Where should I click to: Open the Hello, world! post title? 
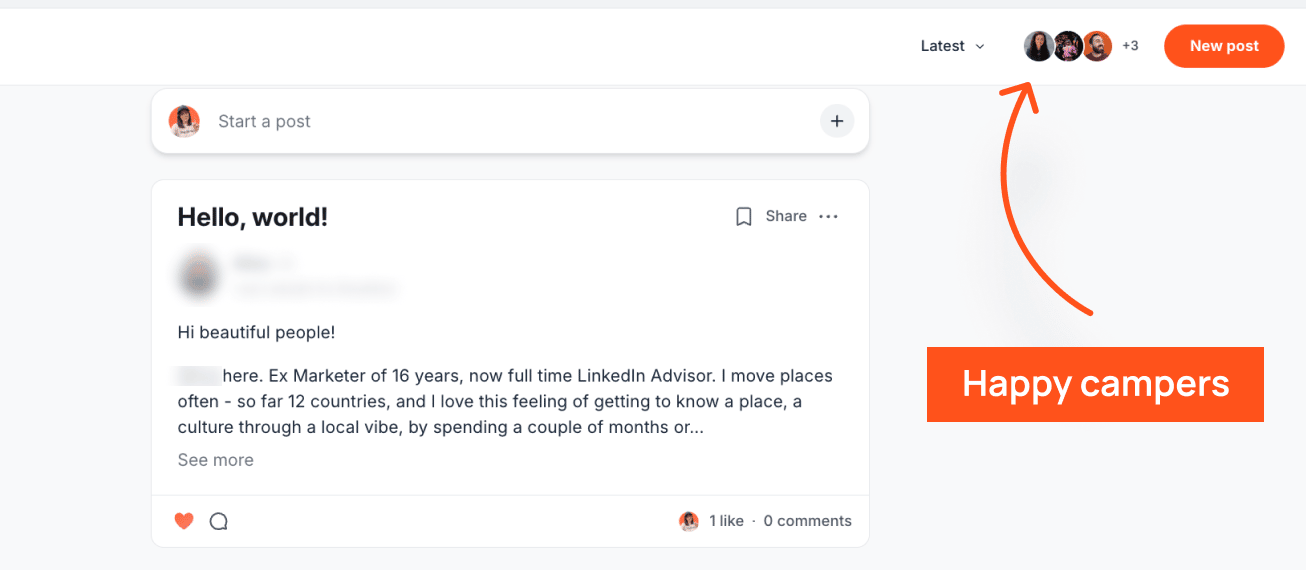point(253,216)
